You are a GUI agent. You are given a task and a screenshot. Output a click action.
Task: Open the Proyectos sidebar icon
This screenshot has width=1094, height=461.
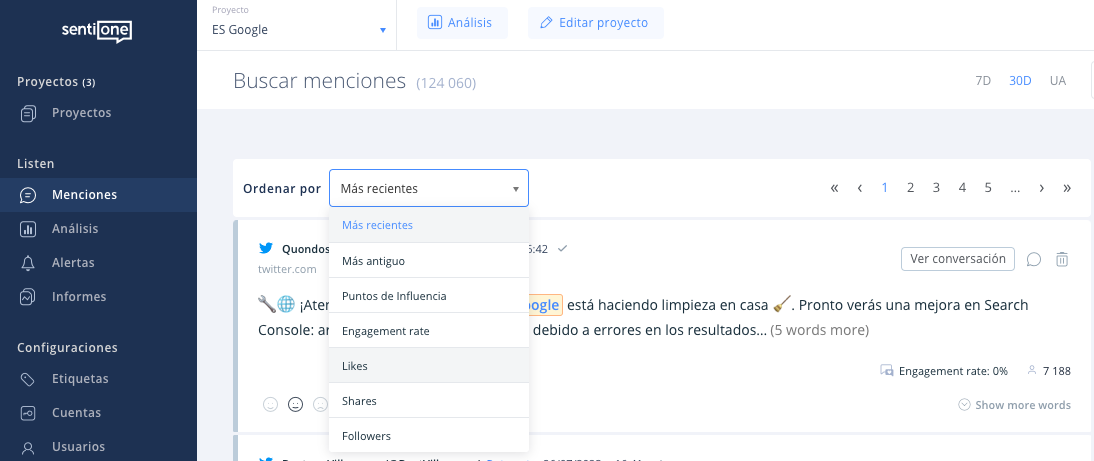(29, 113)
